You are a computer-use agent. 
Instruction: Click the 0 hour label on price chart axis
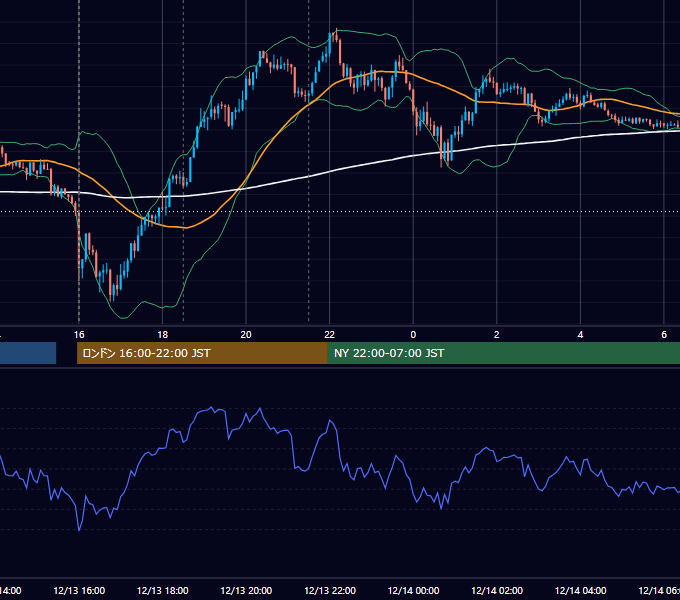coord(413,335)
